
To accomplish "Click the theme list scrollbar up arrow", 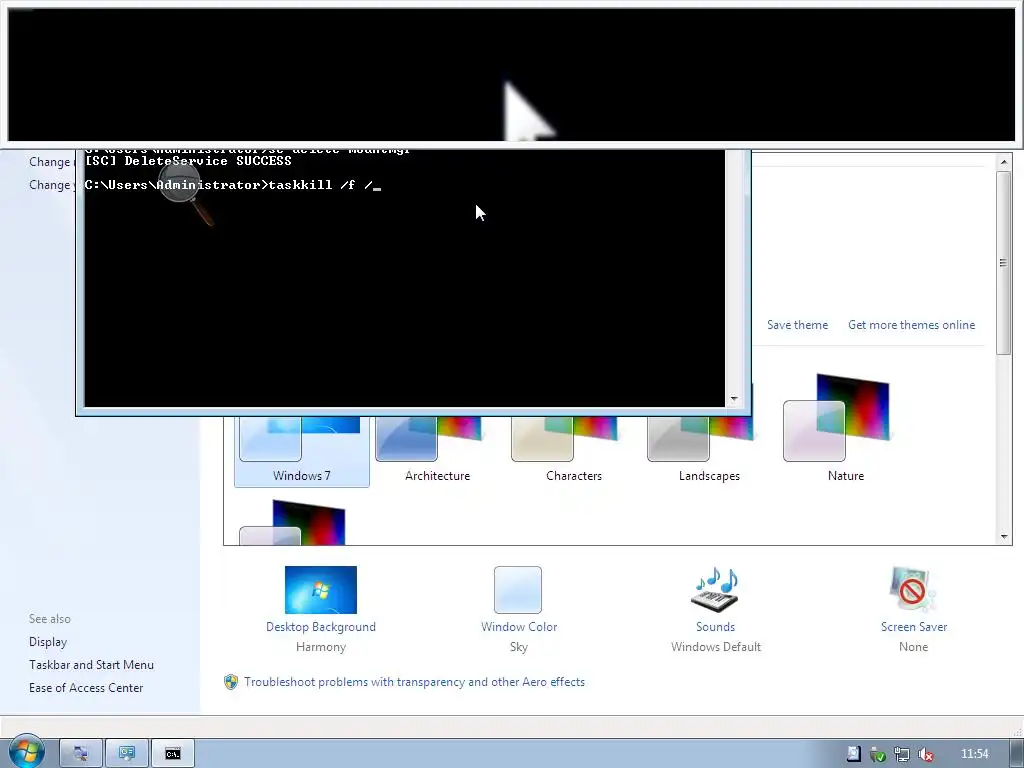I will click(x=1004, y=162).
